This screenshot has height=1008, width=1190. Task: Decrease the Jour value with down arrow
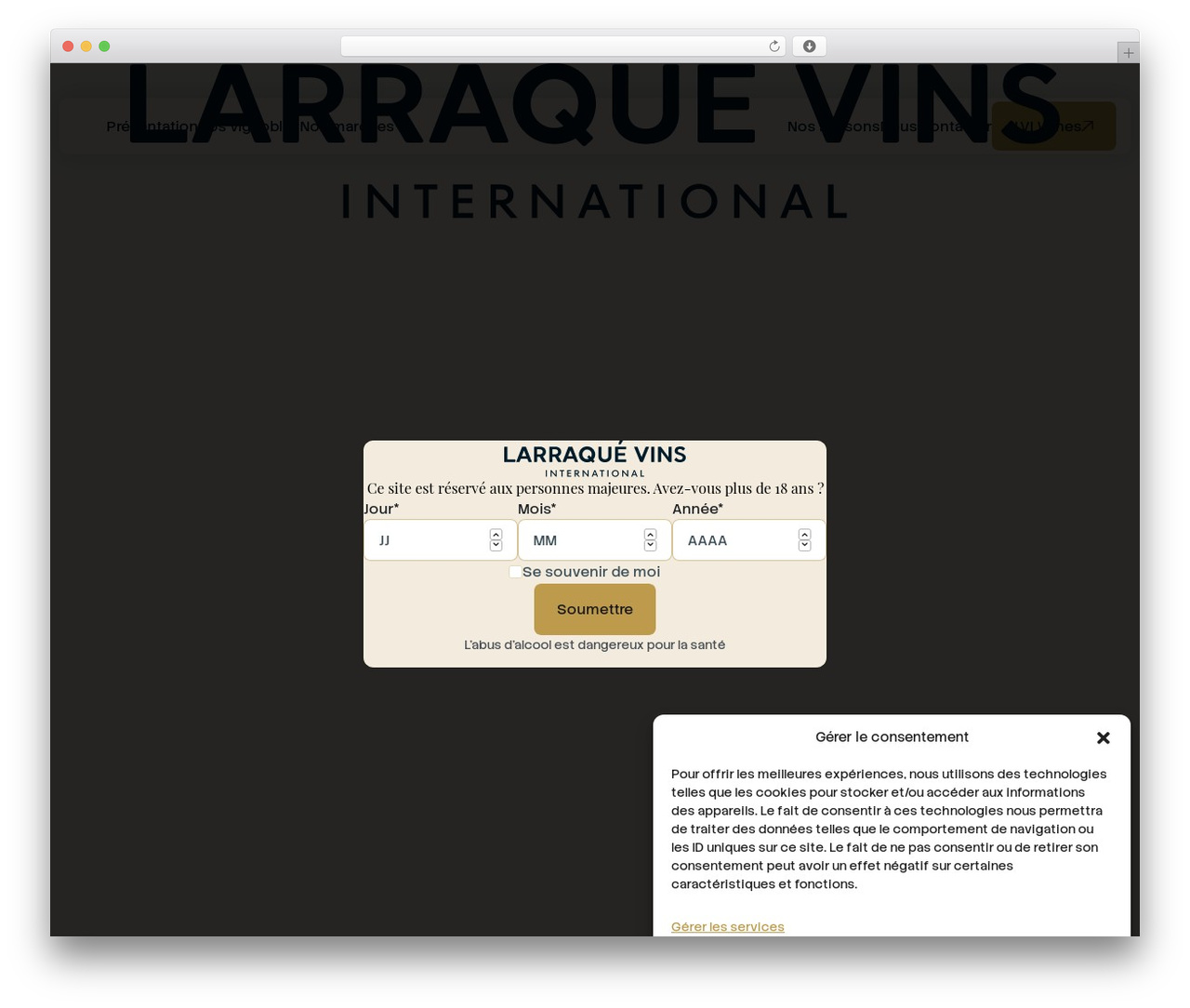coord(496,546)
